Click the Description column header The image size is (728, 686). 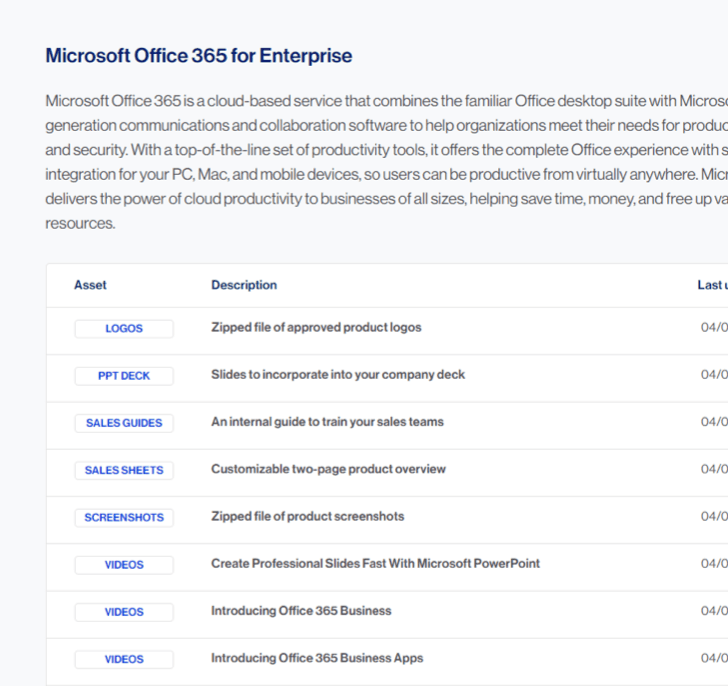[x=244, y=285]
